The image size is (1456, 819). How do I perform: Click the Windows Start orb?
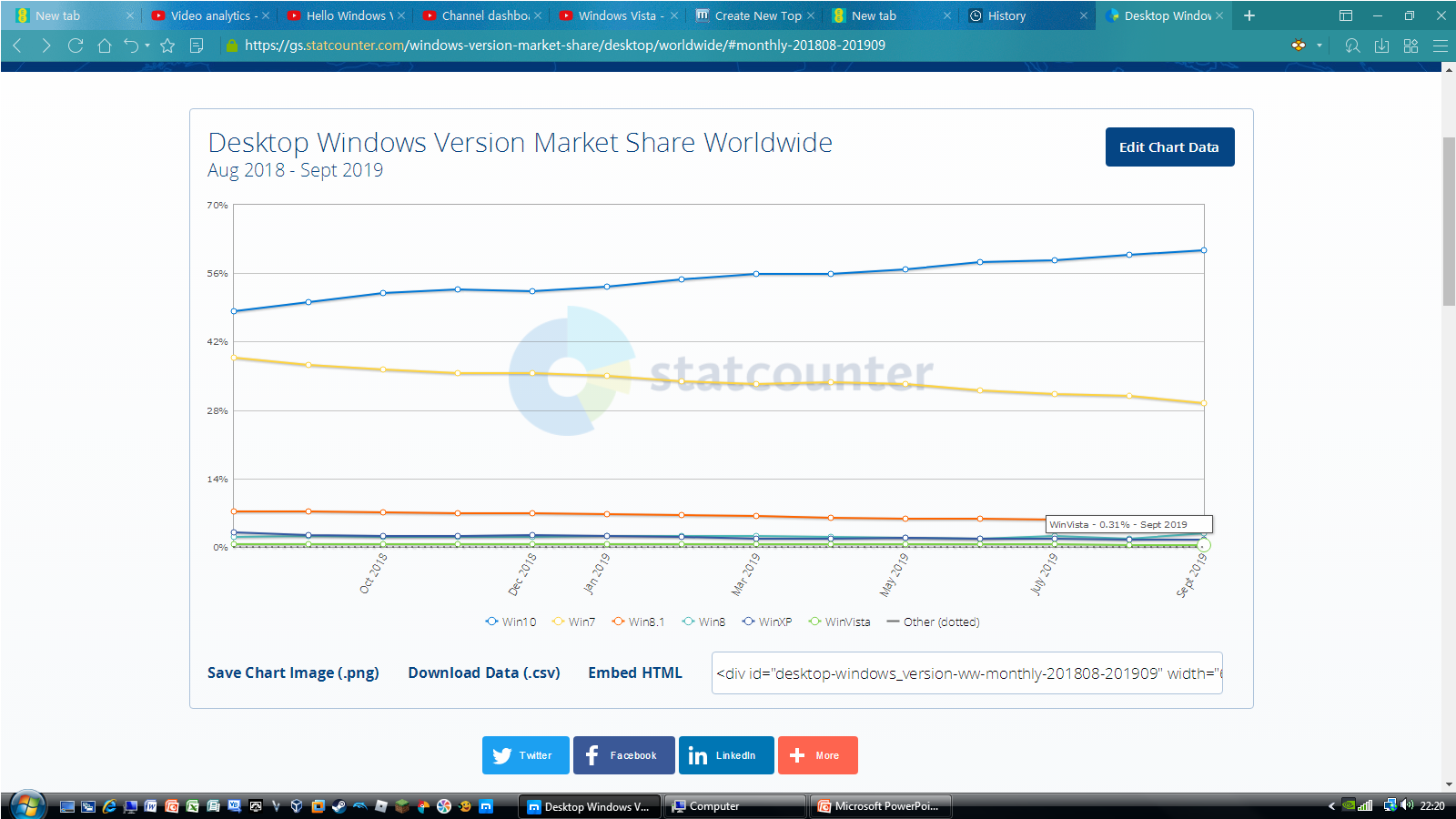[27, 805]
